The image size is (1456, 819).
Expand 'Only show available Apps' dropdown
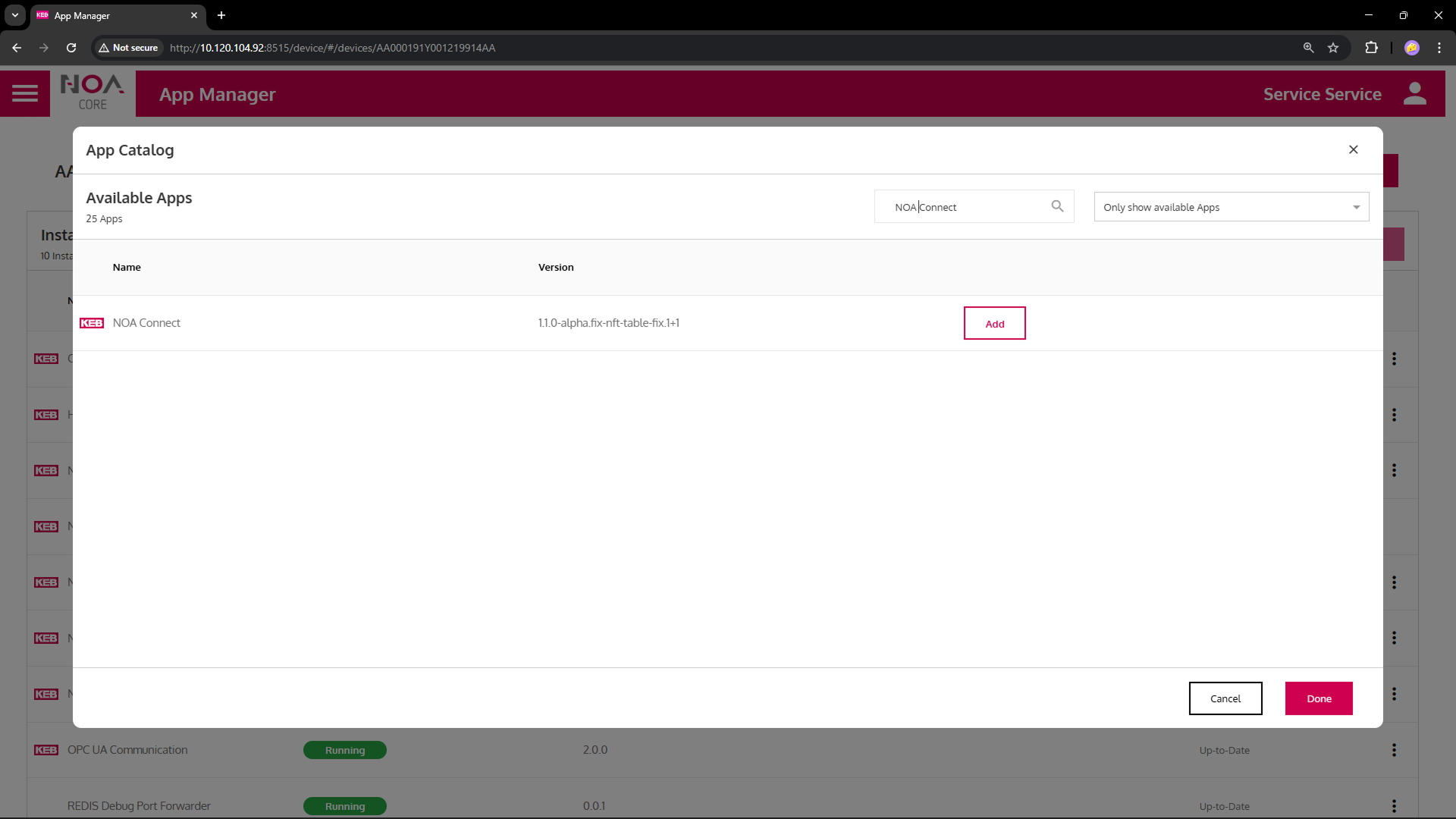pos(1231,207)
